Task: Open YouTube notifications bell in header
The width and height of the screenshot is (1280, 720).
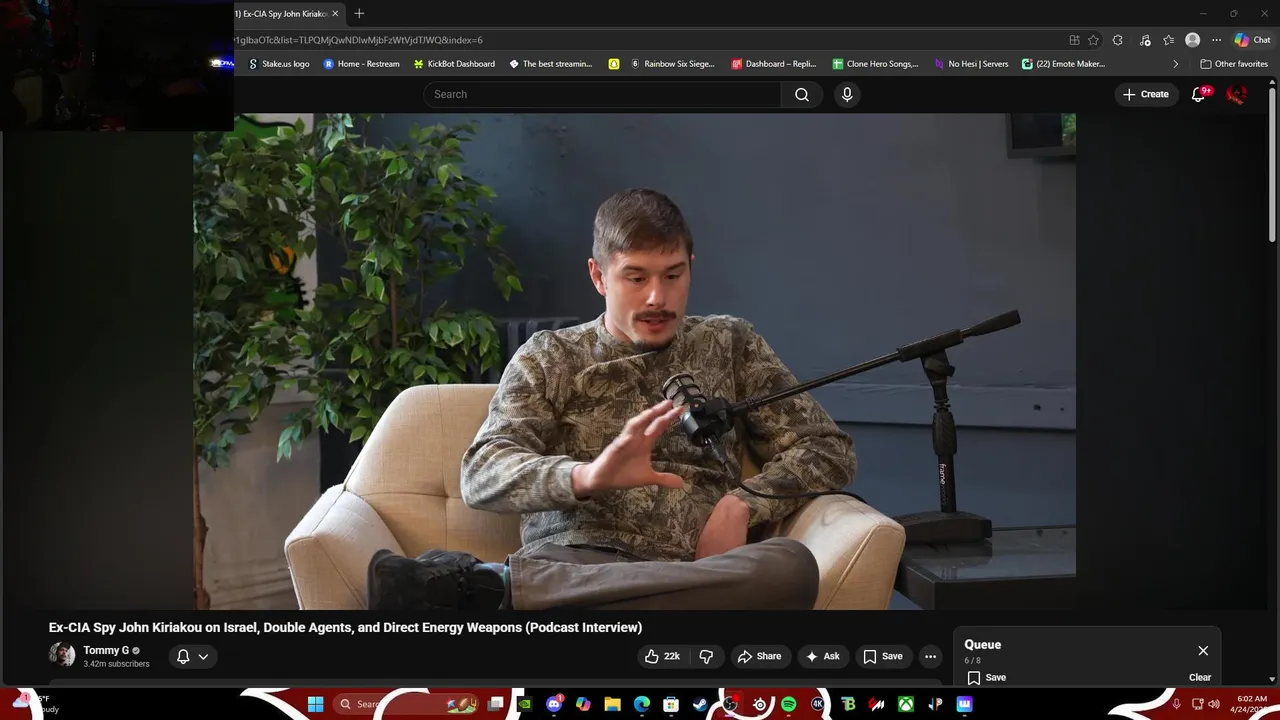Action: point(1199,94)
